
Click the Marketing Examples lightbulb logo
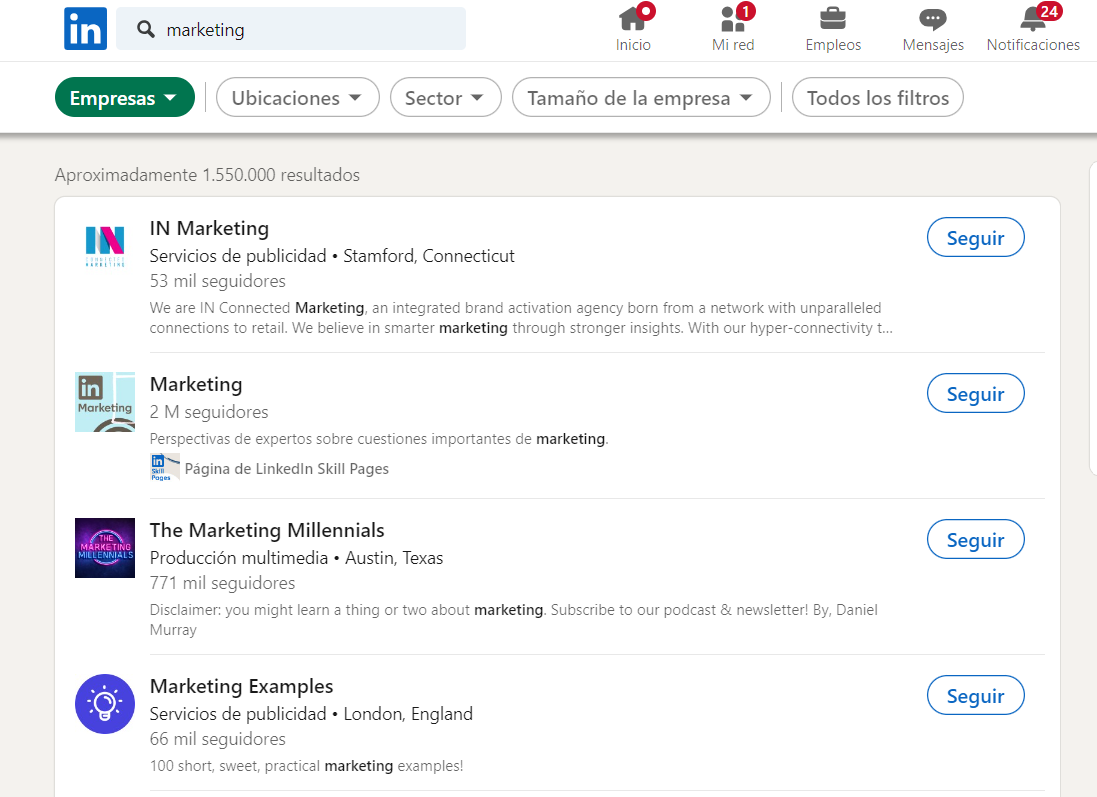coord(105,704)
